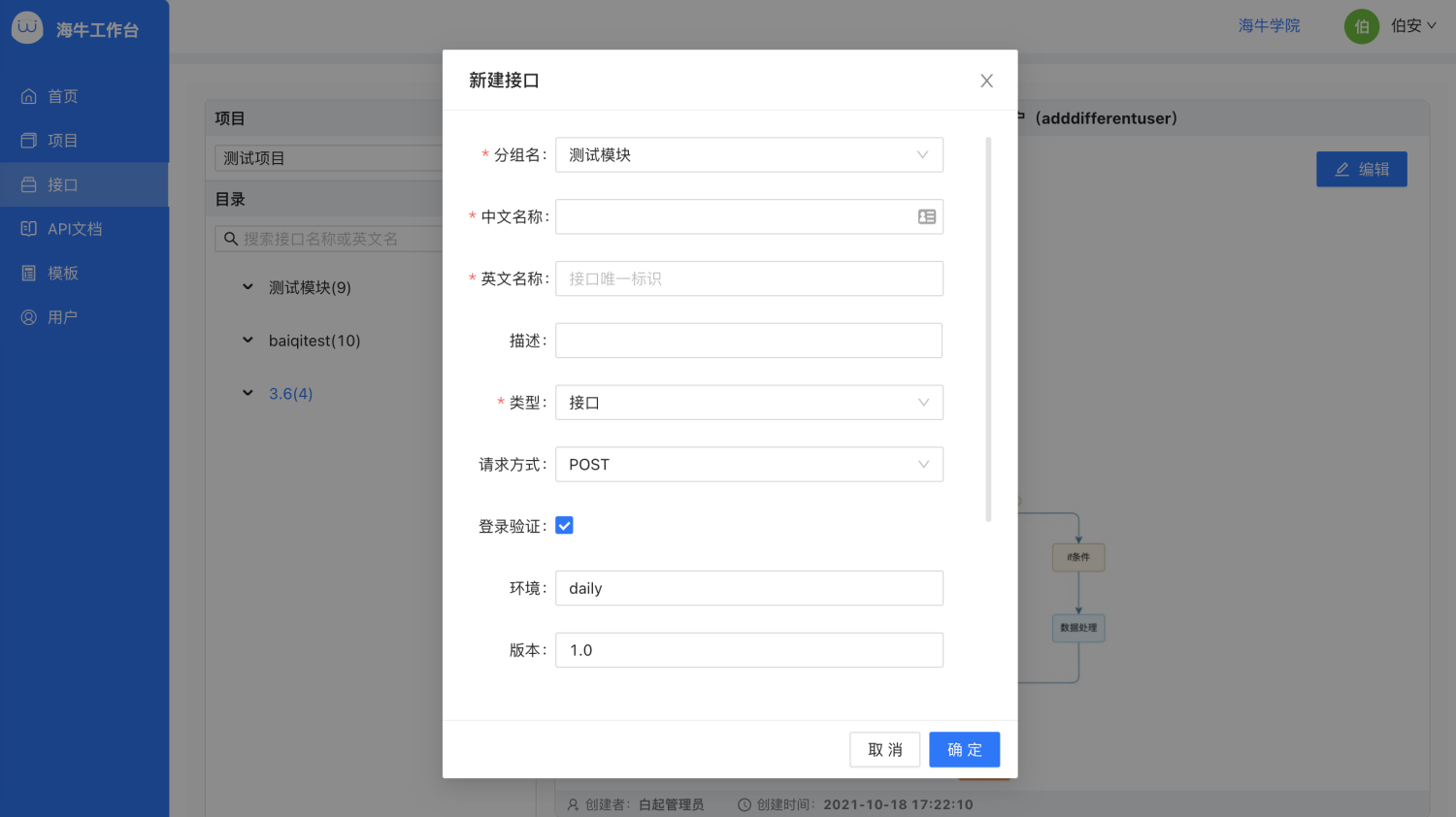The image size is (1456, 817).
Task: Click the 2021-10-18 17:22:10 timestamp
Action: point(898,804)
